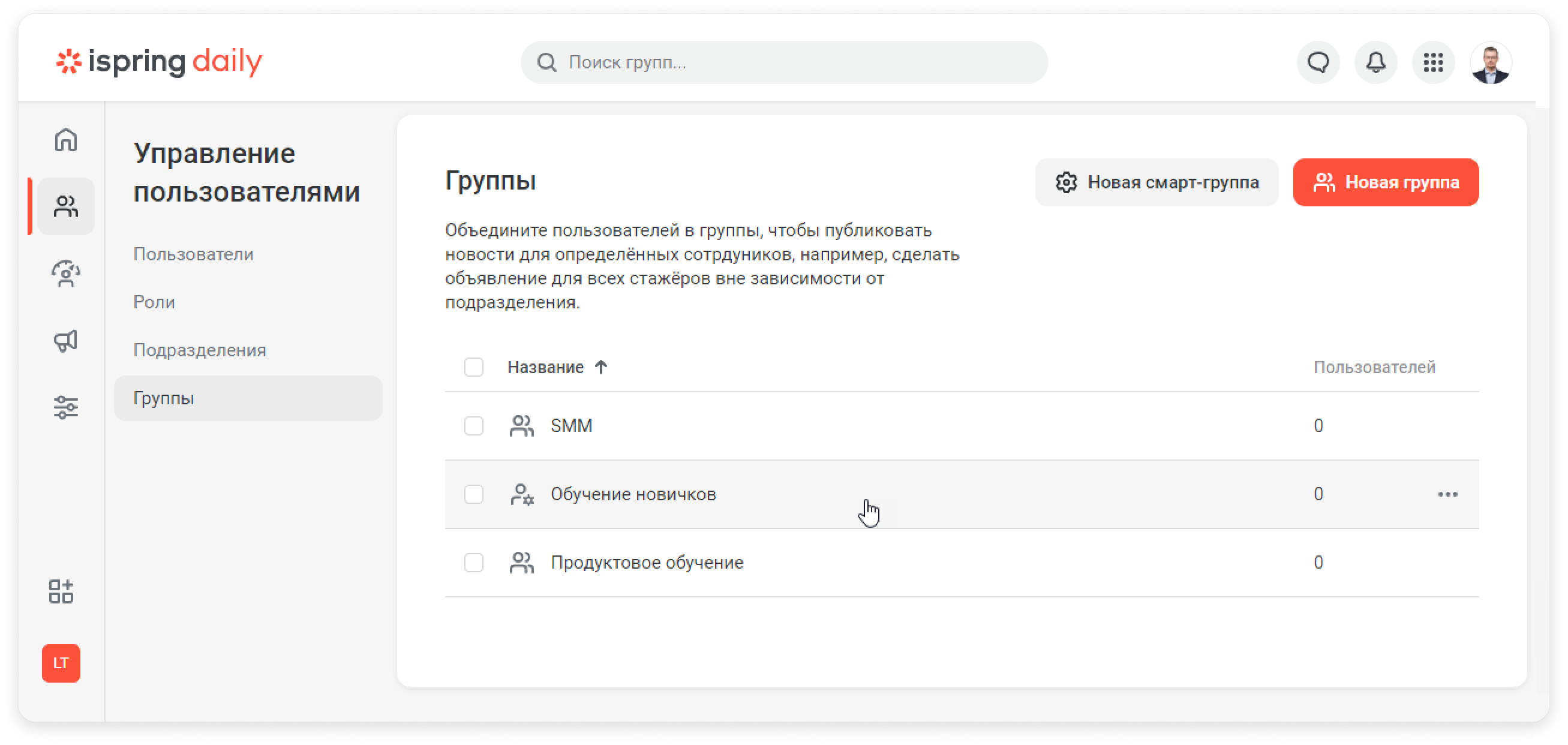Open the megaphone announcements sidebar icon
The image size is (1568, 745).
pos(66,340)
